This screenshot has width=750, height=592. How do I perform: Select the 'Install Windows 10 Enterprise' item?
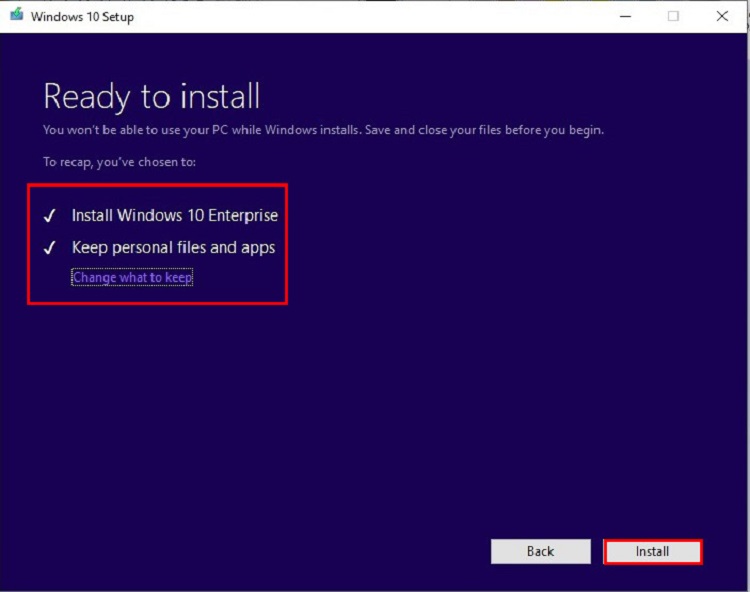click(174, 215)
